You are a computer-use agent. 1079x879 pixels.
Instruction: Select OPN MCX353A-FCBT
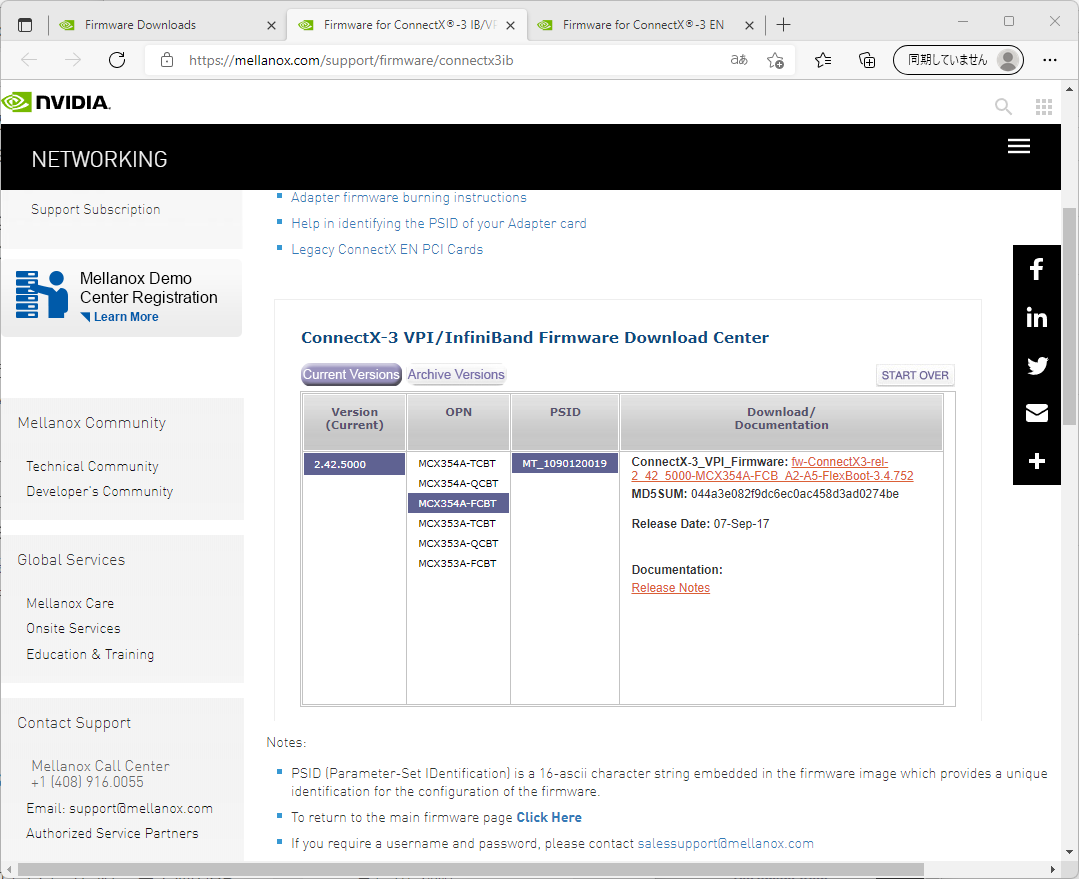pyautogui.click(x=457, y=563)
